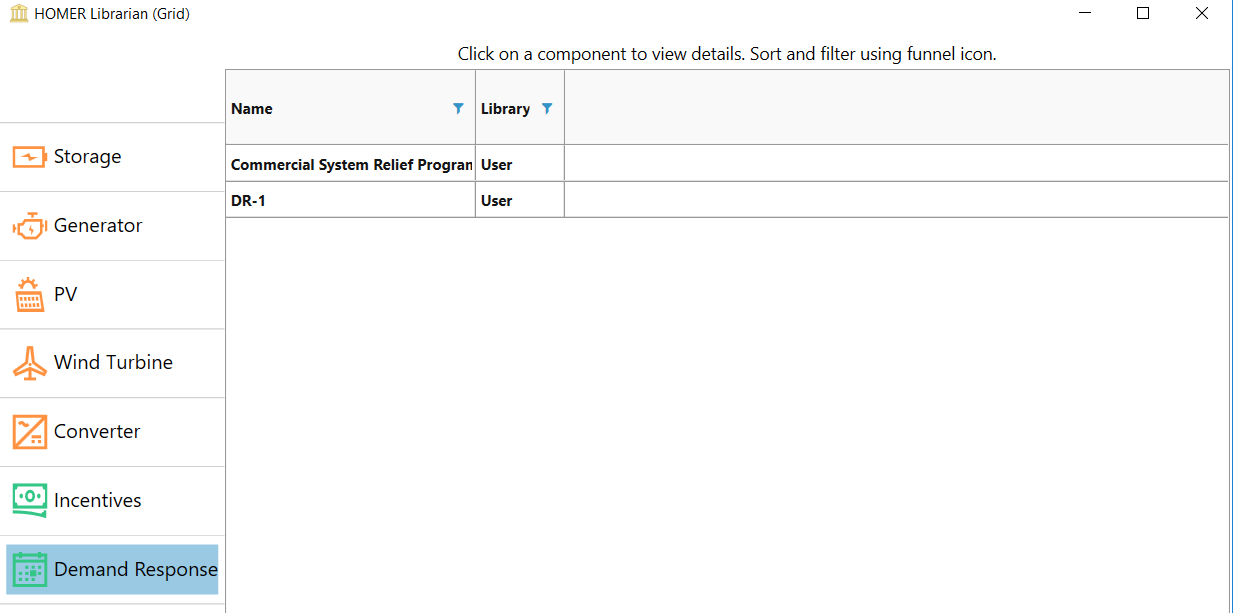Screen dimensions: 1233x613
Task: Open the Name column filter funnel
Action: [x=458, y=108]
